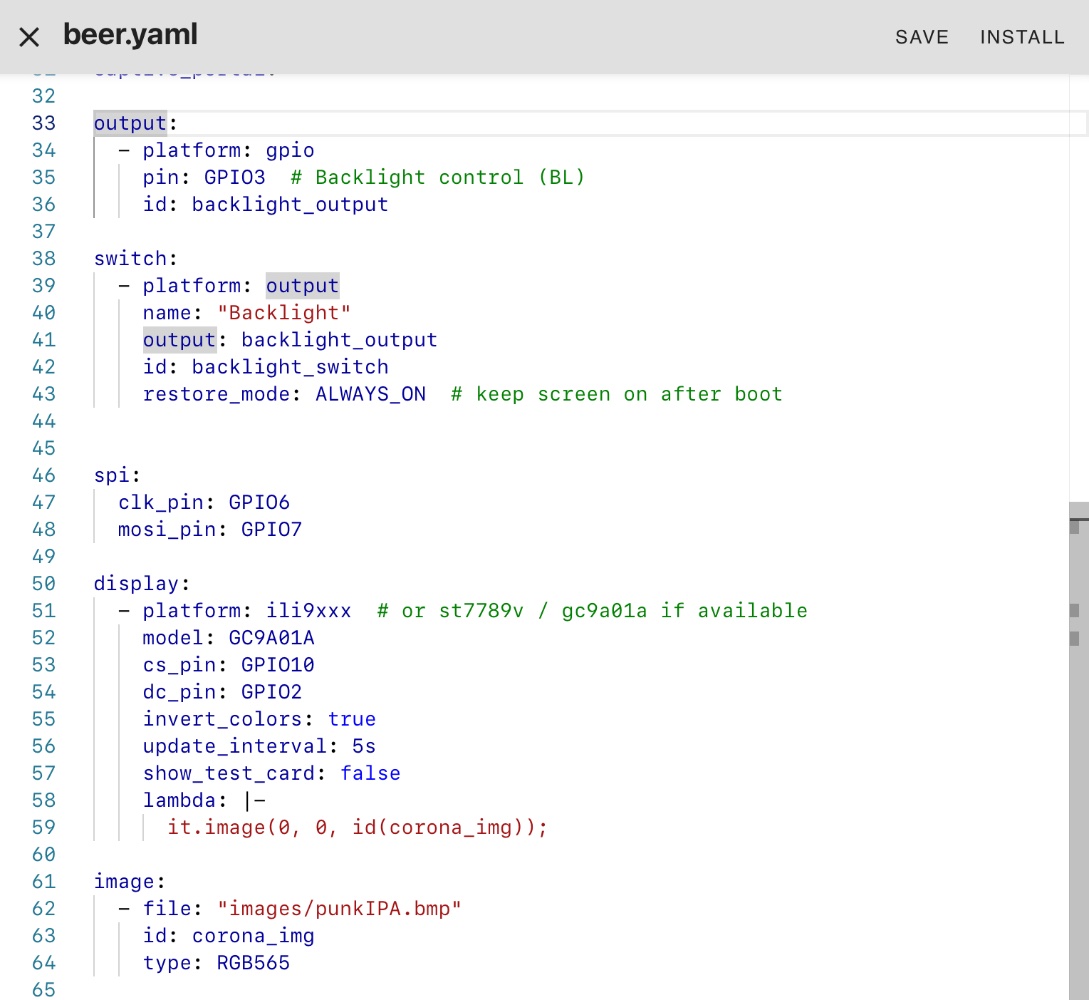Click the backlight_switch id value
Screen dimensions: 1089x1000
(x=290, y=367)
